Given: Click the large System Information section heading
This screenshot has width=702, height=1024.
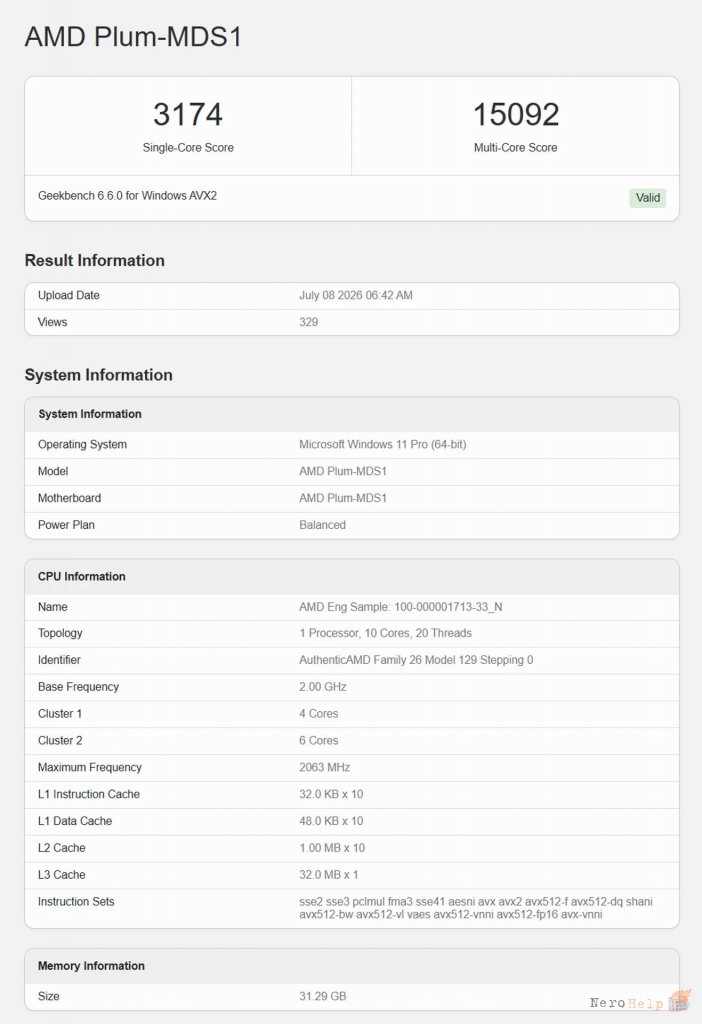Looking at the screenshot, I should (x=99, y=375).
